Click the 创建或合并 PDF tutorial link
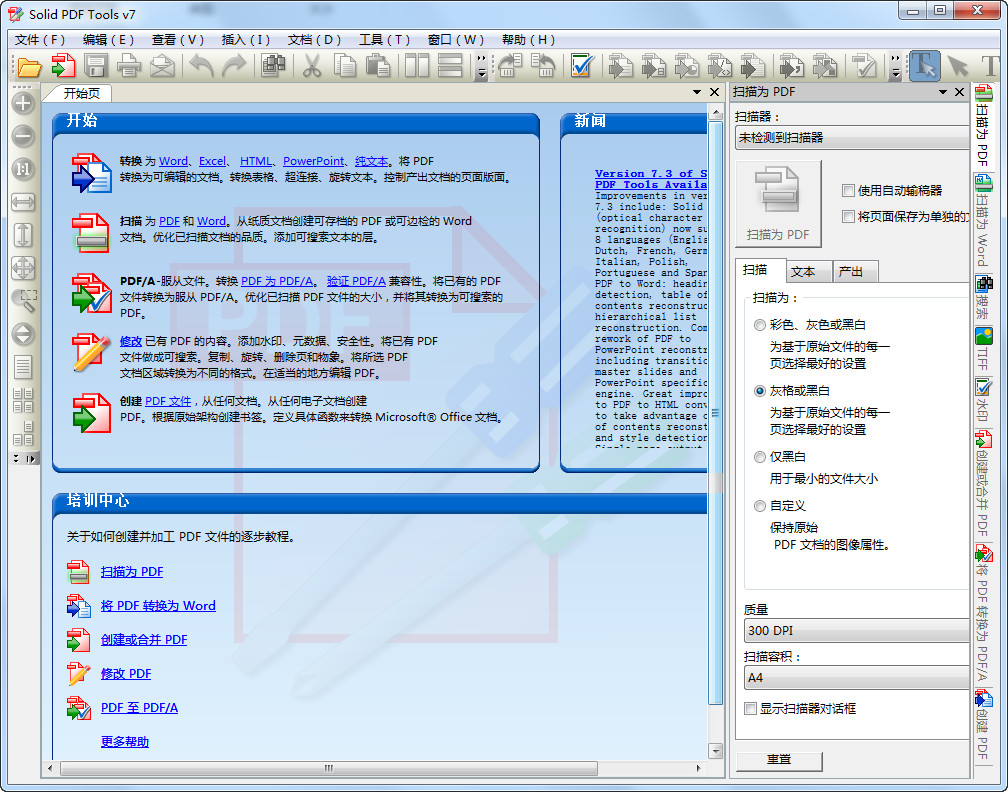 144,640
